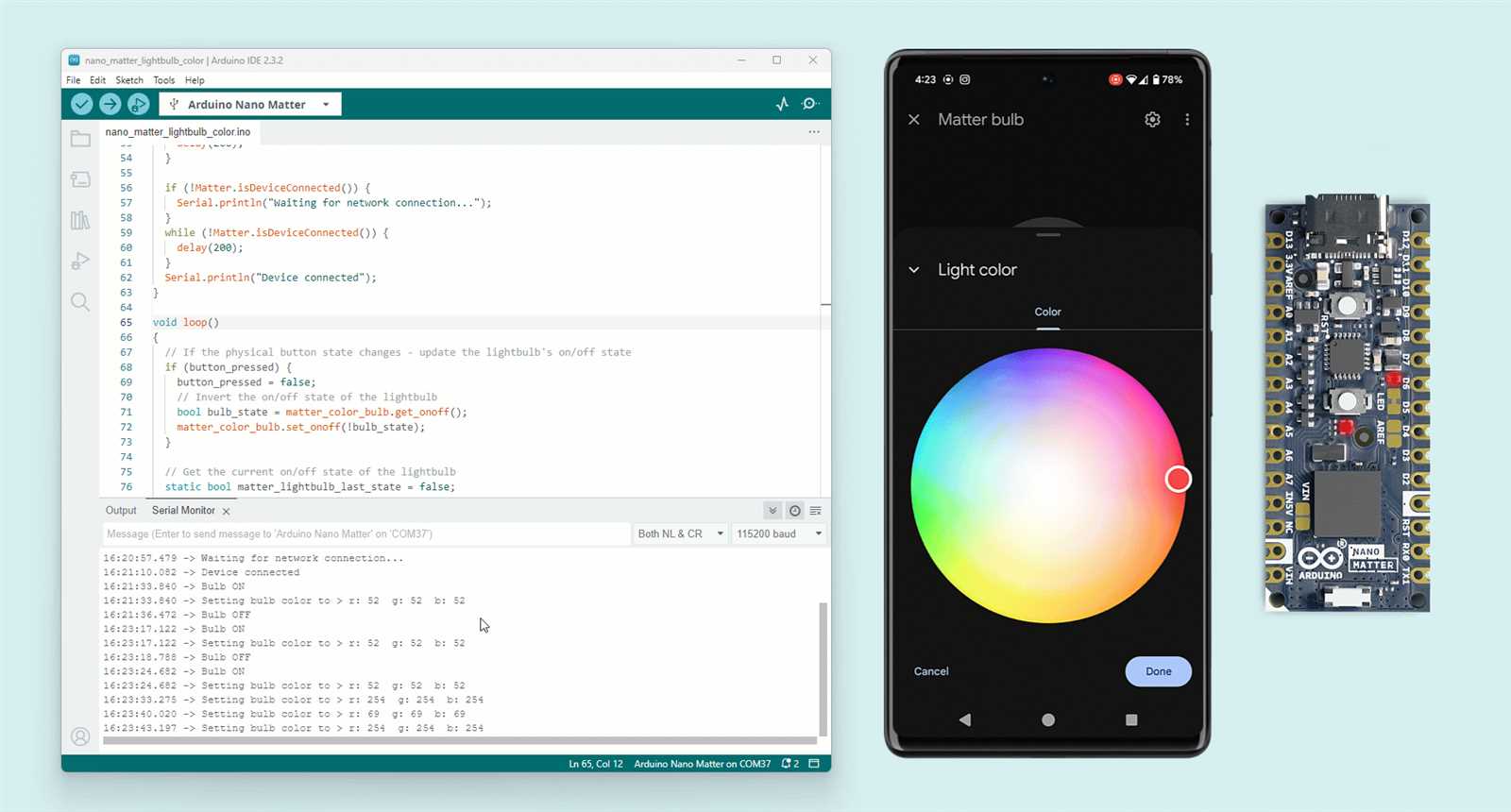The width and height of the screenshot is (1511, 812).
Task: Open the editor tab overflow three-dots menu
Action: [x=814, y=132]
